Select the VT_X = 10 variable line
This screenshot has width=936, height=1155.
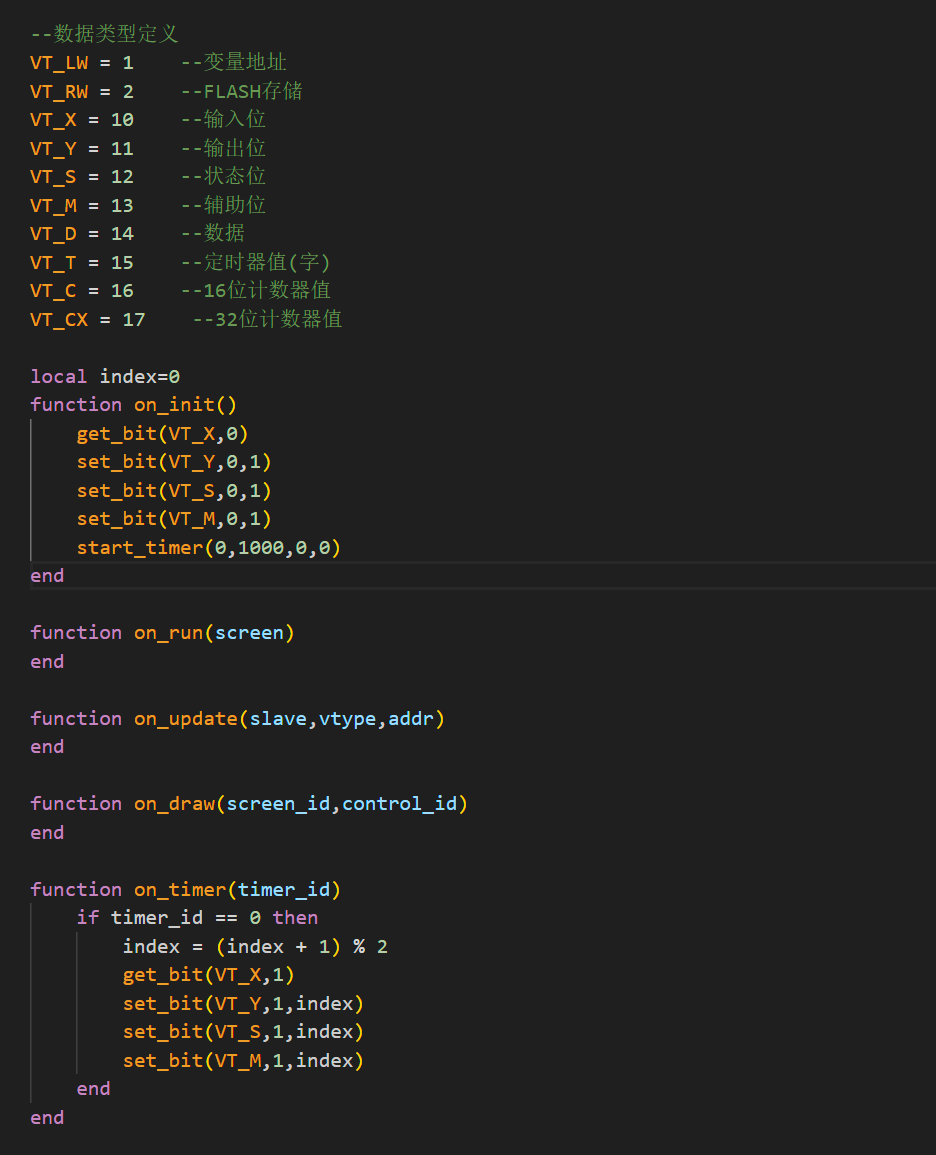point(81,120)
